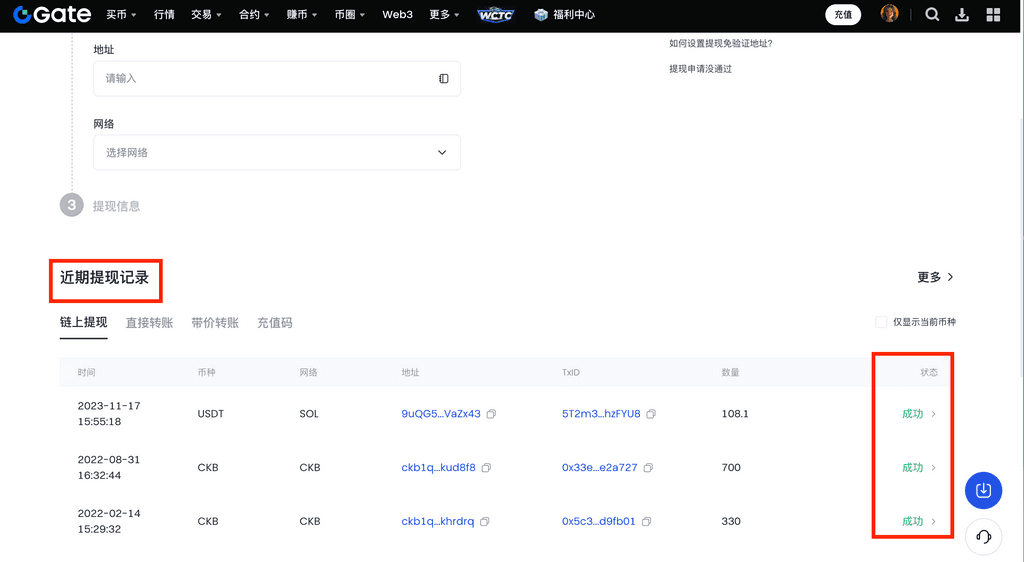Click the download app icon in header
1024x562 pixels.
click(962, 15)
